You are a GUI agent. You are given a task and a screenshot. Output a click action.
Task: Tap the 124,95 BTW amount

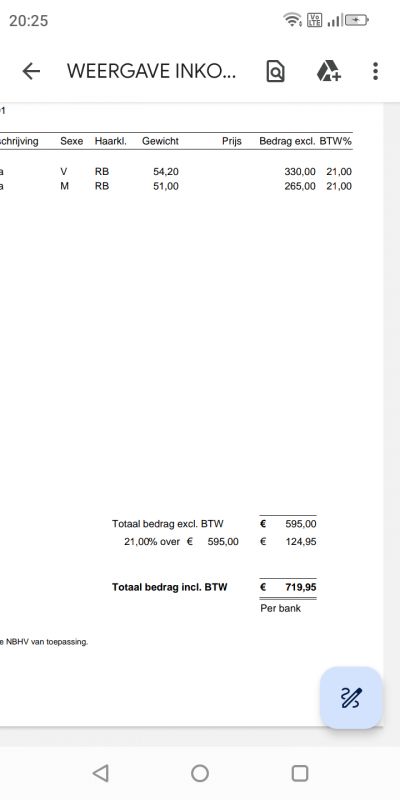coord(301,542)
